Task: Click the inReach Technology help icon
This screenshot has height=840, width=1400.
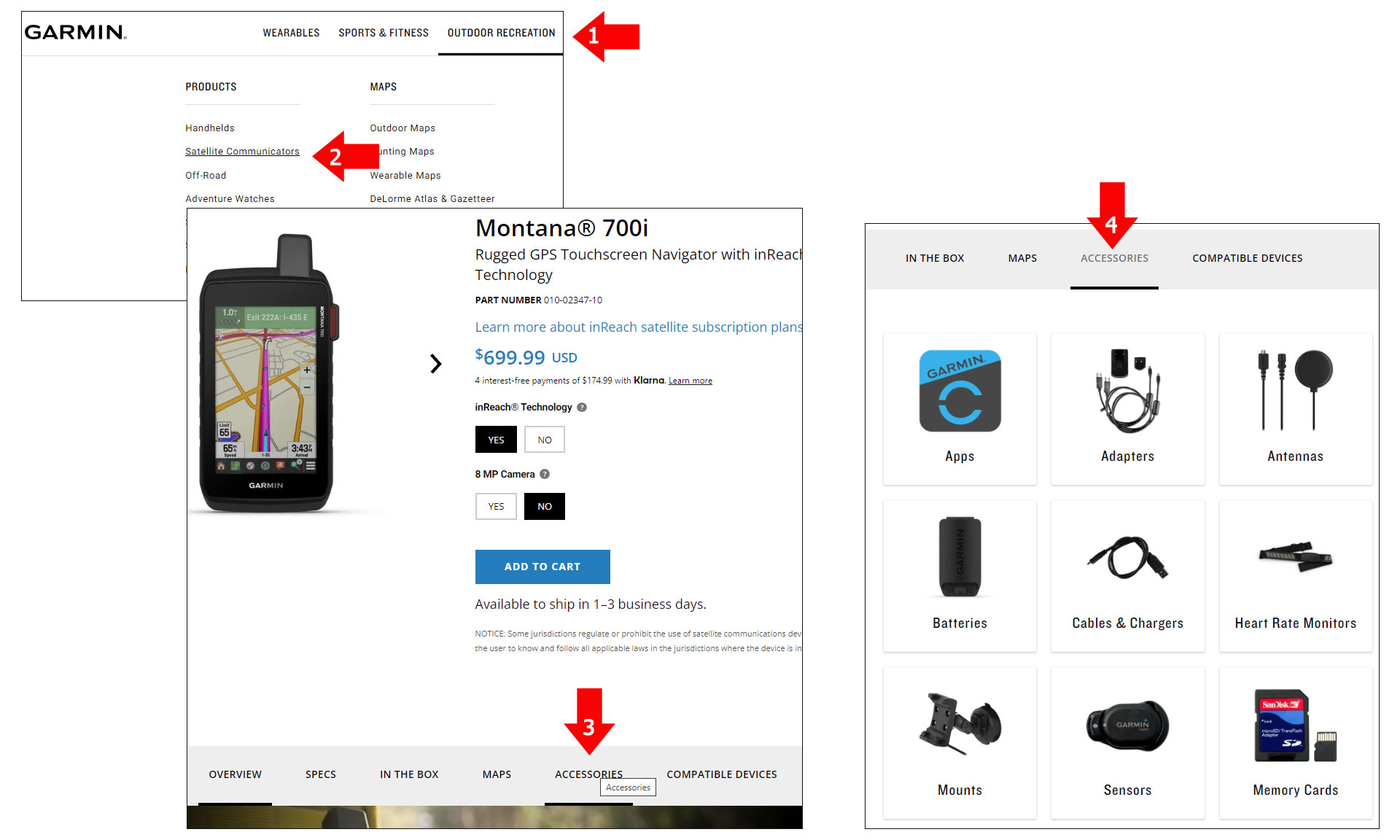Action: point(582,408)
